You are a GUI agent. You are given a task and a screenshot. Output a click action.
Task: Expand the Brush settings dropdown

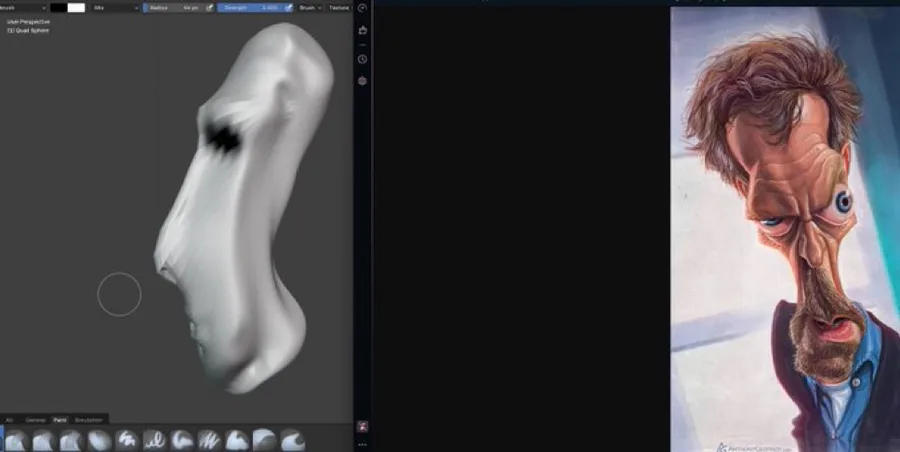pos(310,8)
